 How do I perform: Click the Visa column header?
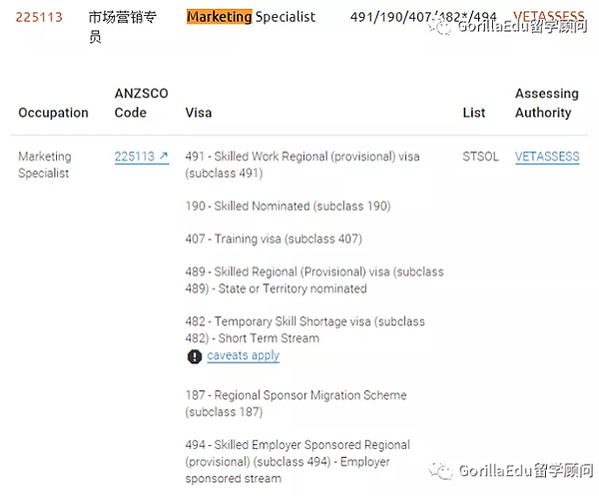click(x=198, y=113)
